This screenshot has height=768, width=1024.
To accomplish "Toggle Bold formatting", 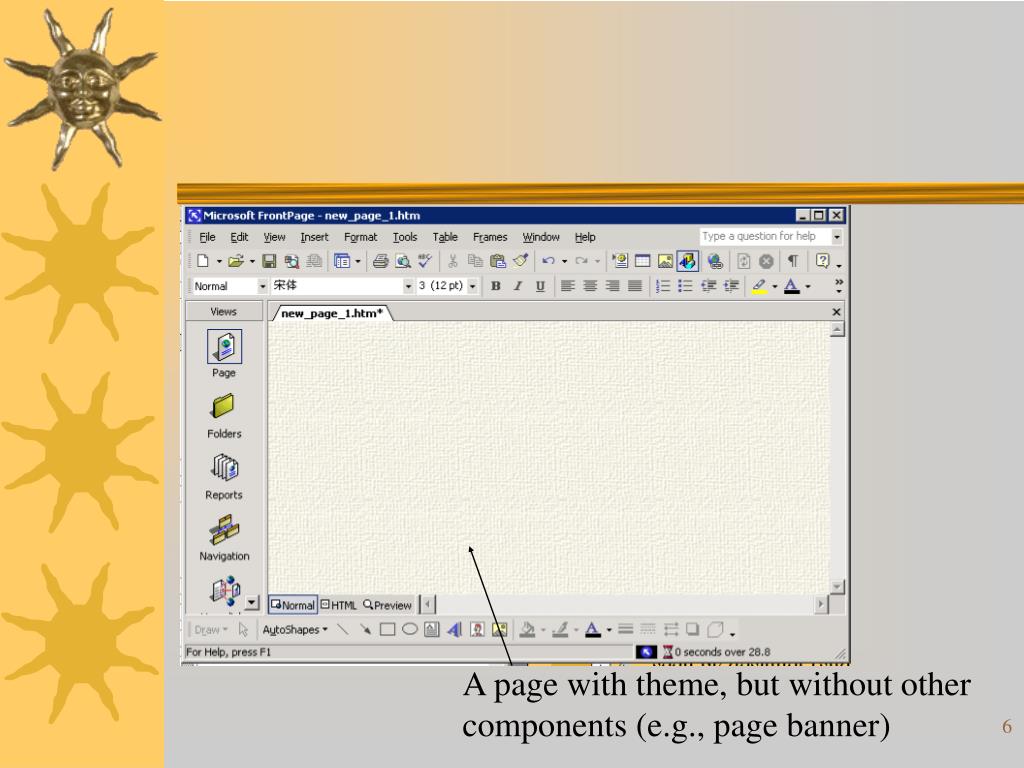I will [496, 286].
